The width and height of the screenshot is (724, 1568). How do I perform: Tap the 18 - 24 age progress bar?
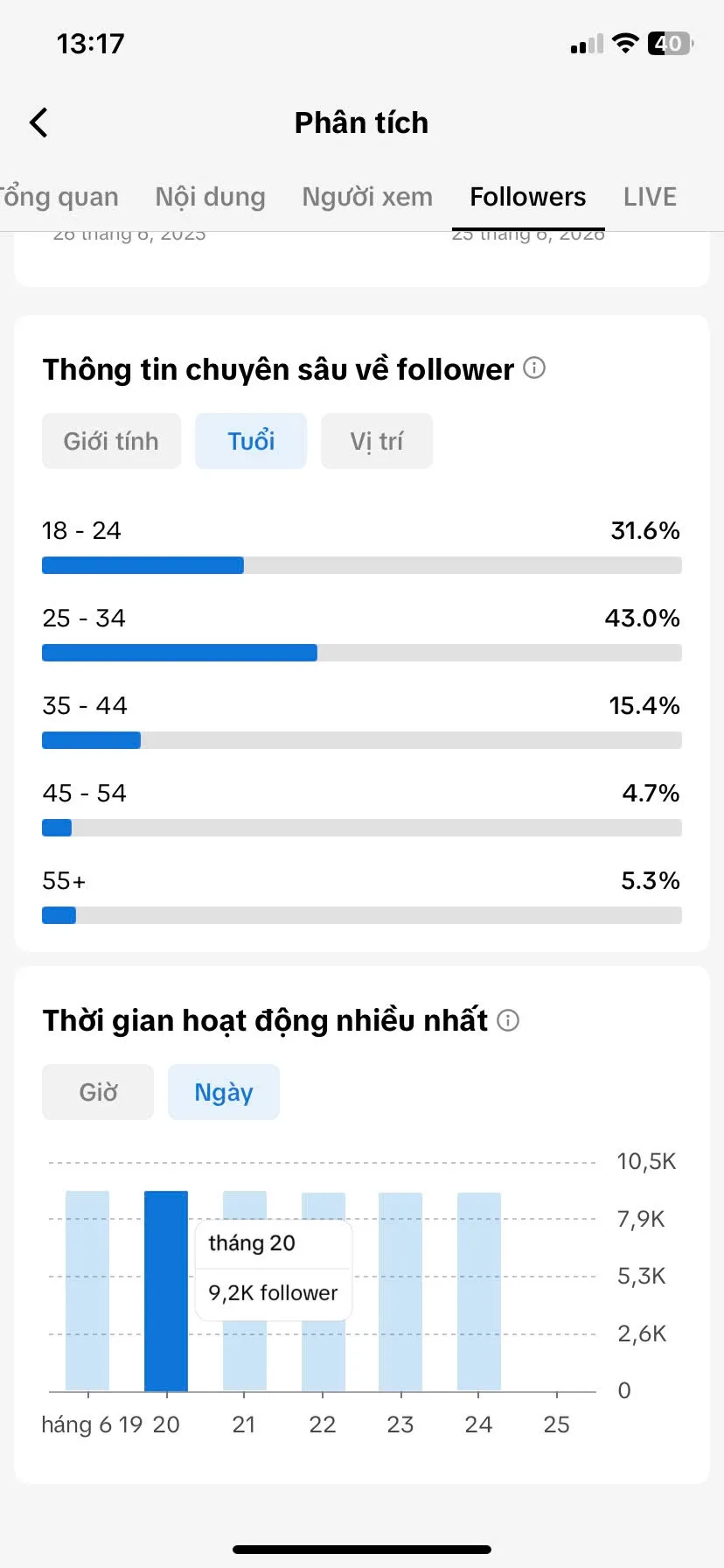[362, 565]
